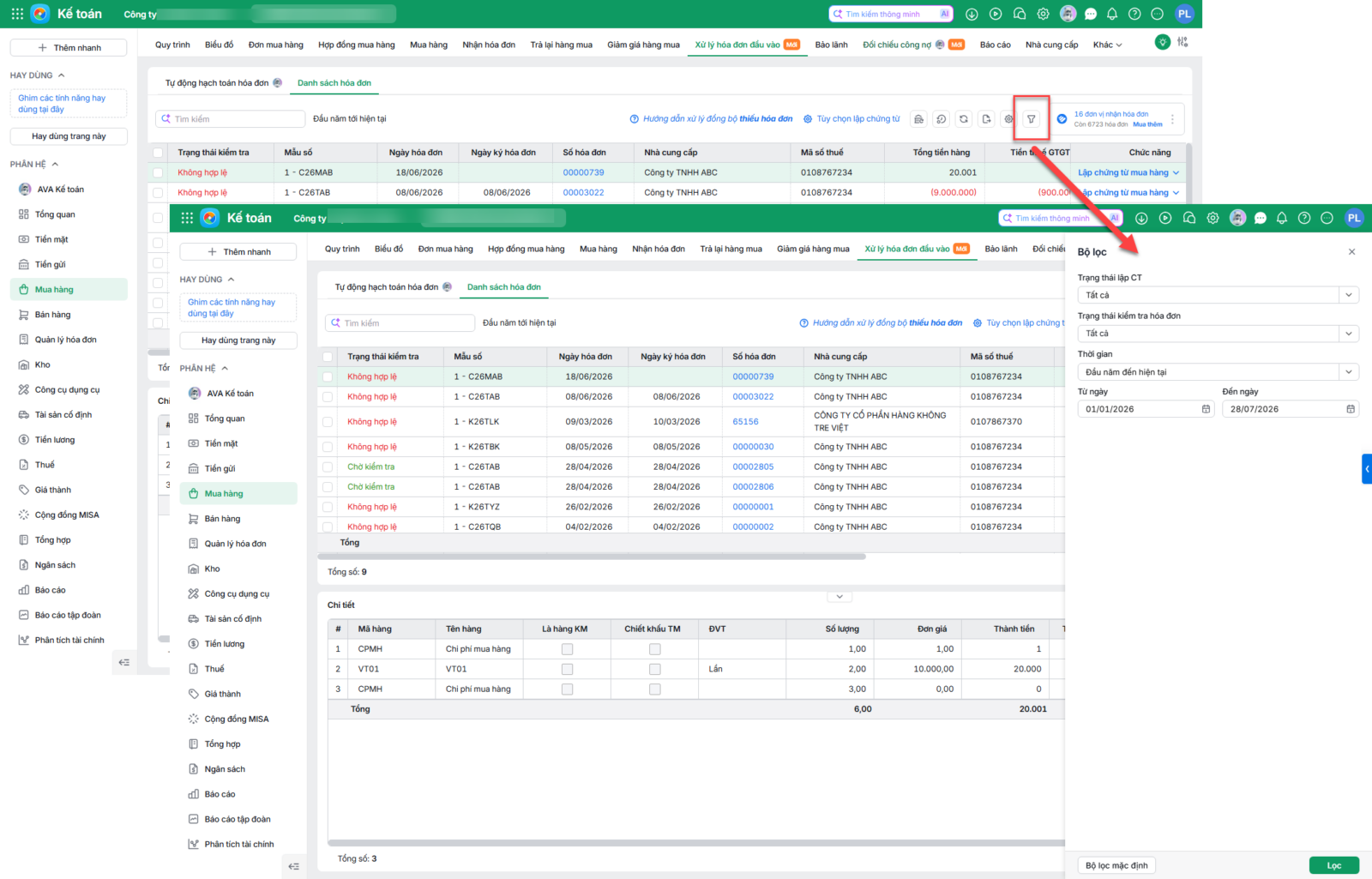Click the calendar icon in Đến ngày field
This screenshot has height=879, width=1372.
coord(1351,409)
